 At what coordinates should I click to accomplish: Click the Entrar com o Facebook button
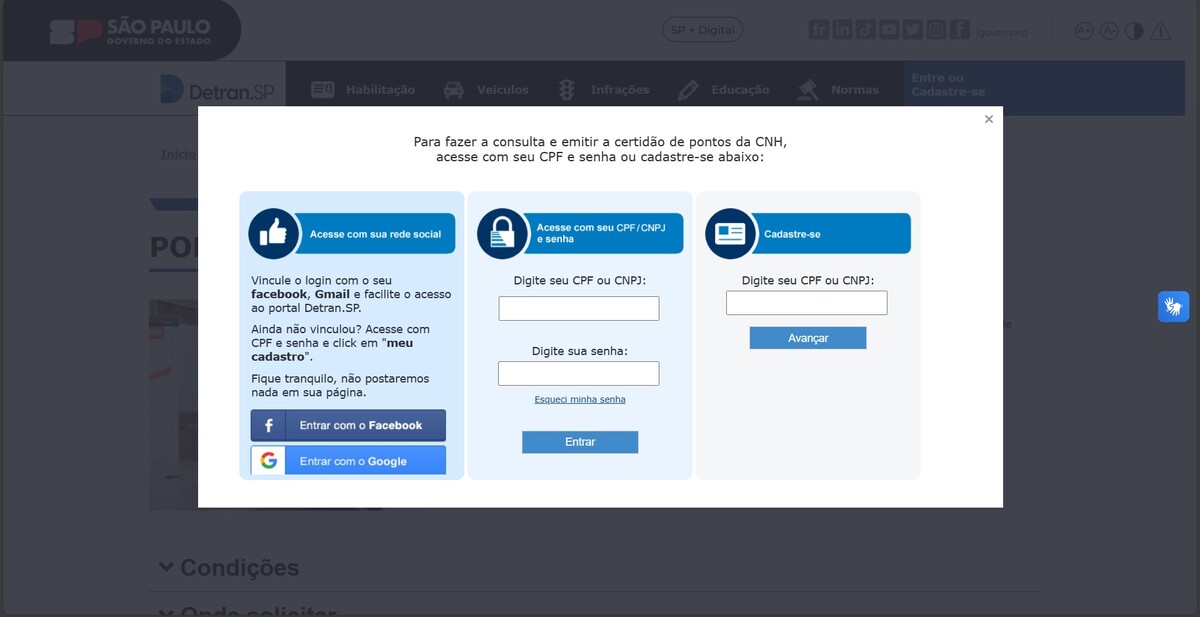click(x=348, y=425)
